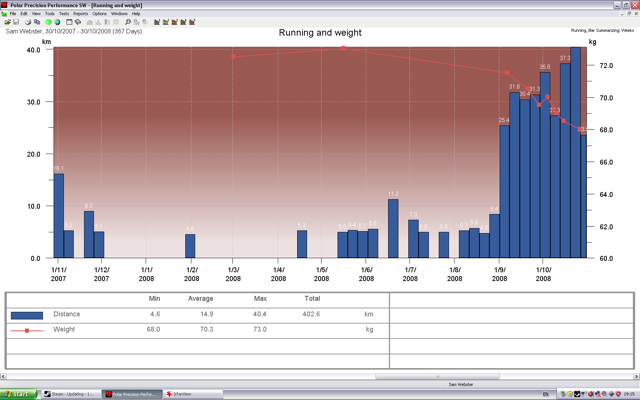The width and height of the screenshot is (640, 400).
Task: Click the bar labeled 11.3 in chart
Action: [x=393, y=228]
